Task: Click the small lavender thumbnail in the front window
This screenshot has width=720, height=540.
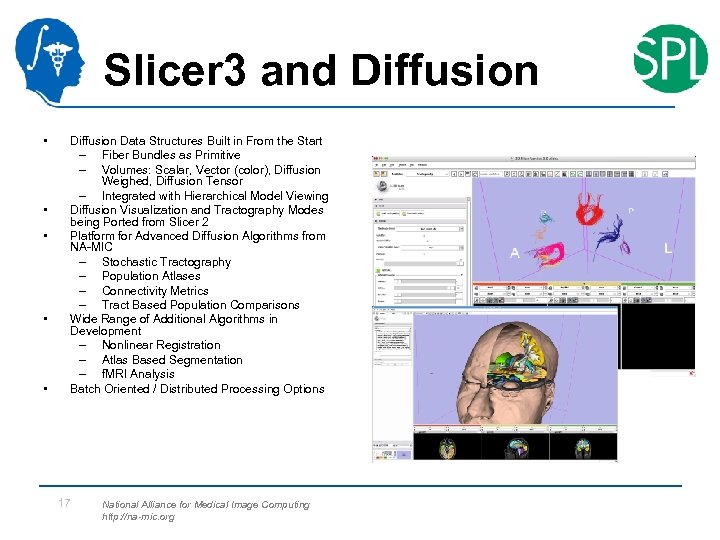Action: point(404,455)
